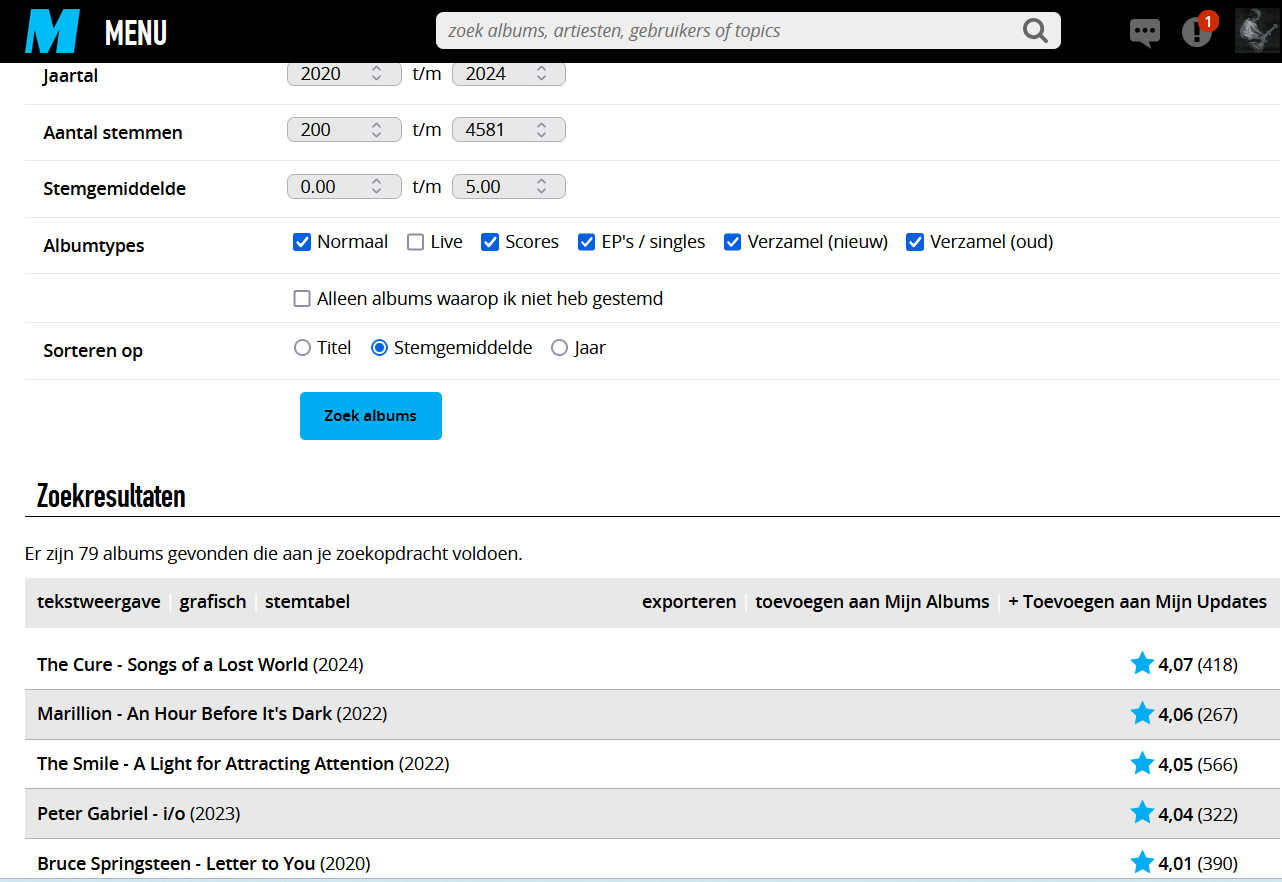The width and height of the screenshot is (1282, 882).
Task: Open the notifications alert icon
Action: coord(1197,31)
